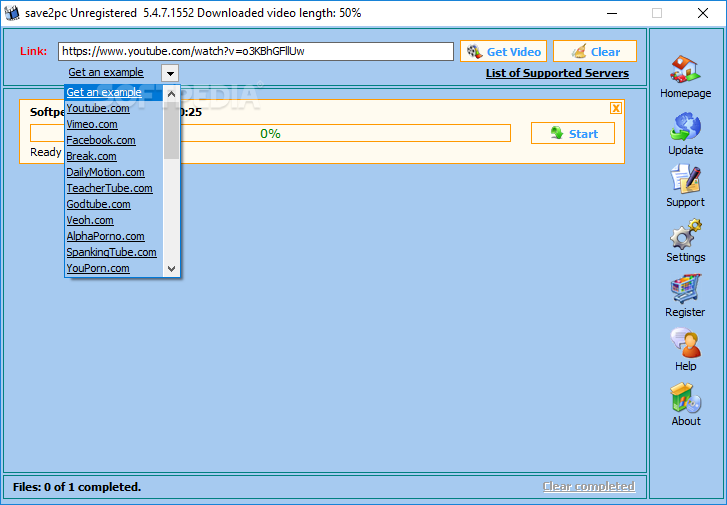The height and width of the screenshot is (505, 727).
Task: Click the dropdown list scroll down arrow
Action: pyautogui.click(x=172, y=268)
